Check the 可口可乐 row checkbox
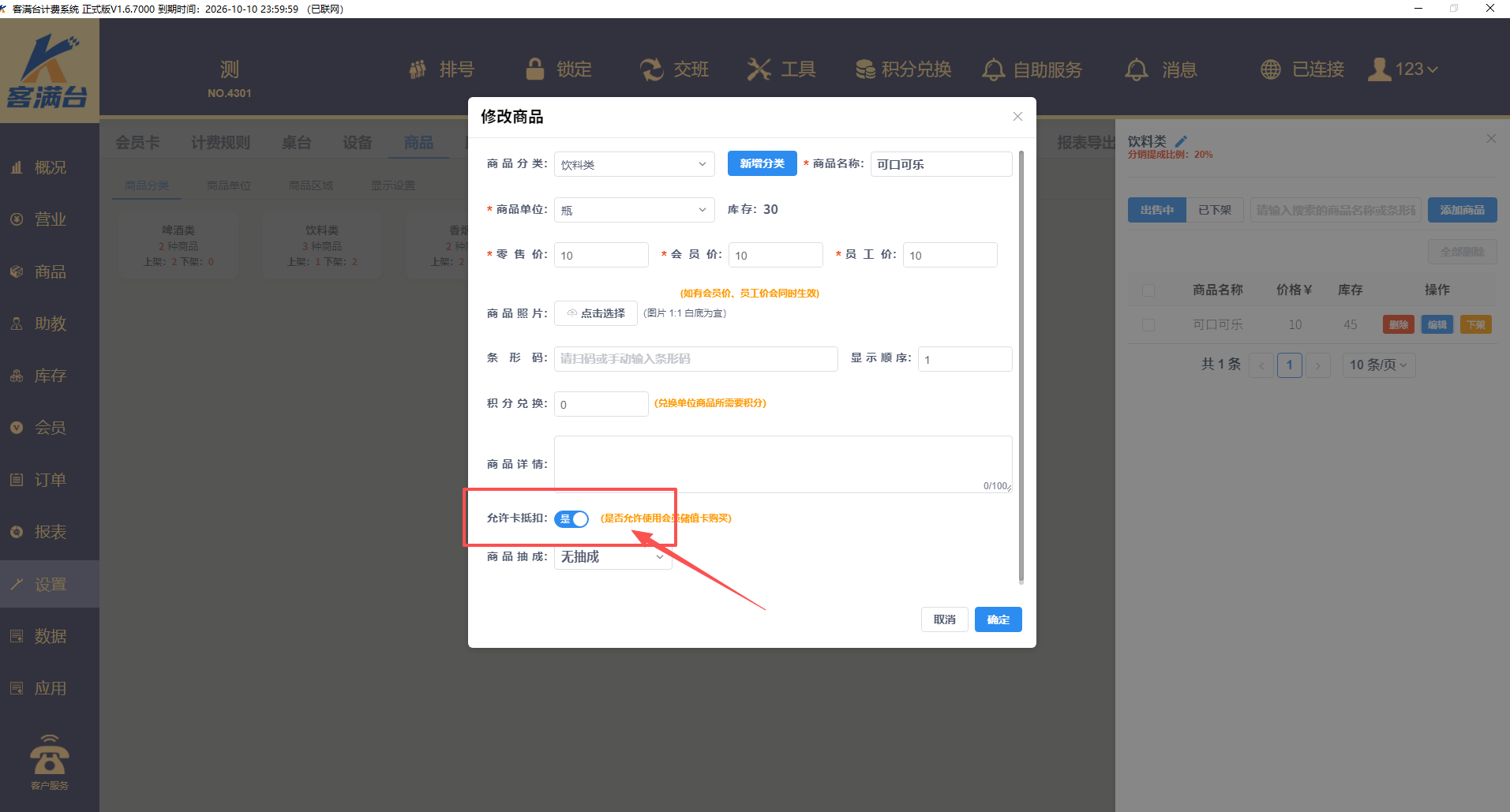Viewport: 1510px width, 812px height. click(1148, 325)
